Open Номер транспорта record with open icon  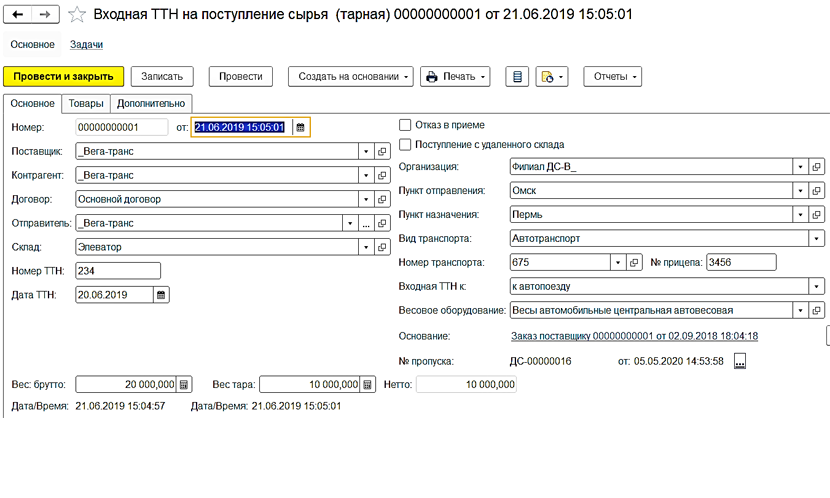[x=634, y=262]
